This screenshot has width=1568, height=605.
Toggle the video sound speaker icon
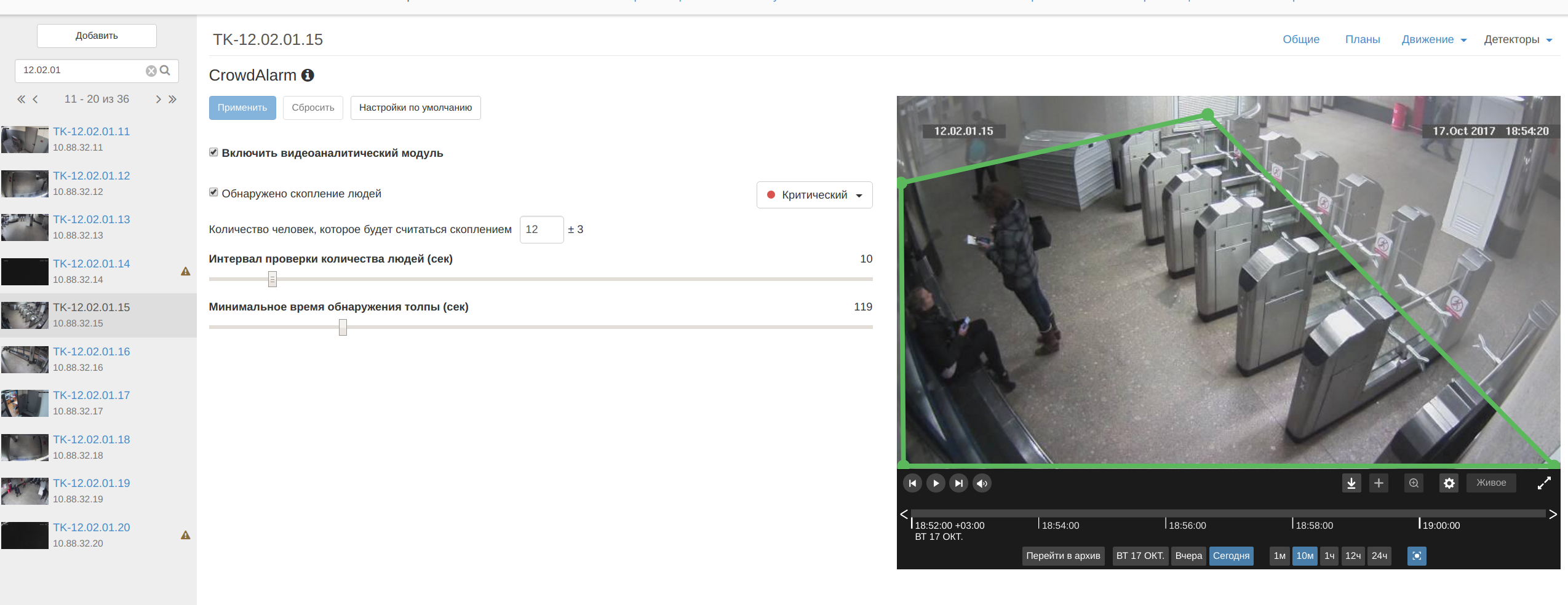[982, 483]
